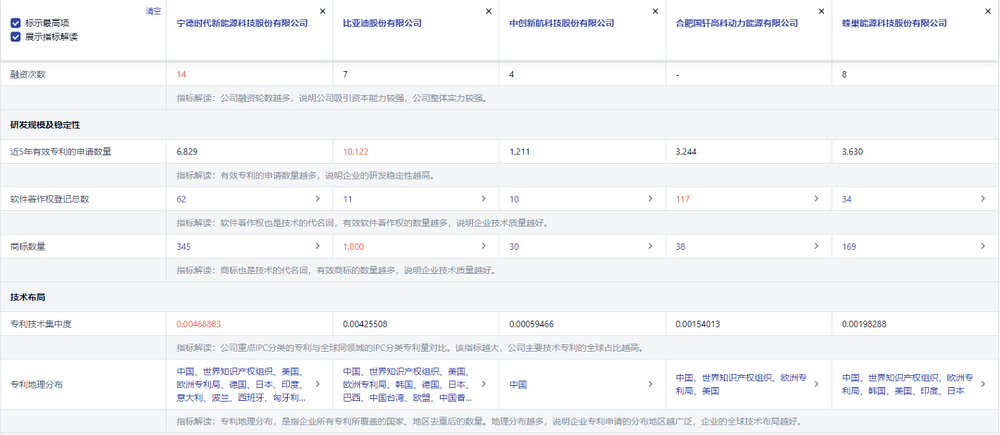Expand trademark arrow beside 30
The height and width of the screenshot is (435, 1000).
pos(651,246)
